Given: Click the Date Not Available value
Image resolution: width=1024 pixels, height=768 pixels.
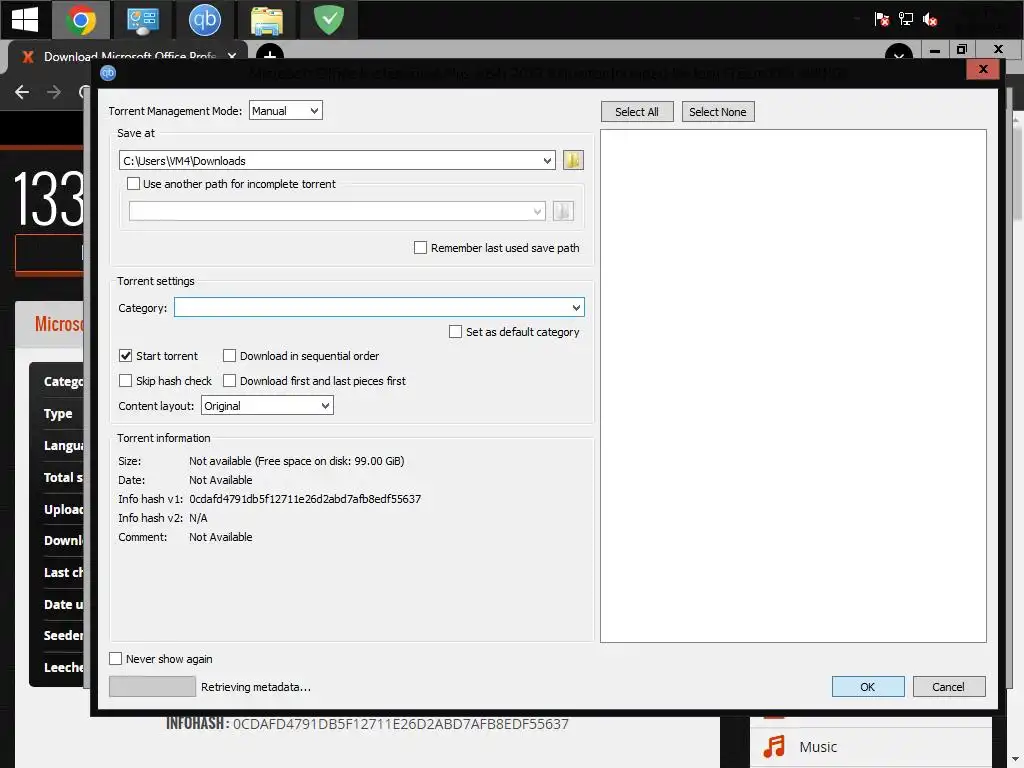Looking at the screenshot, I should (x=221, y=480).
